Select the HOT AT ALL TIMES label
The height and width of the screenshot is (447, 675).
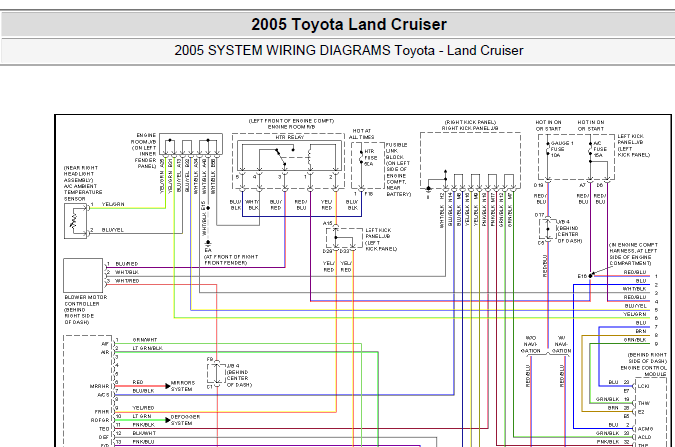[362, 134]
